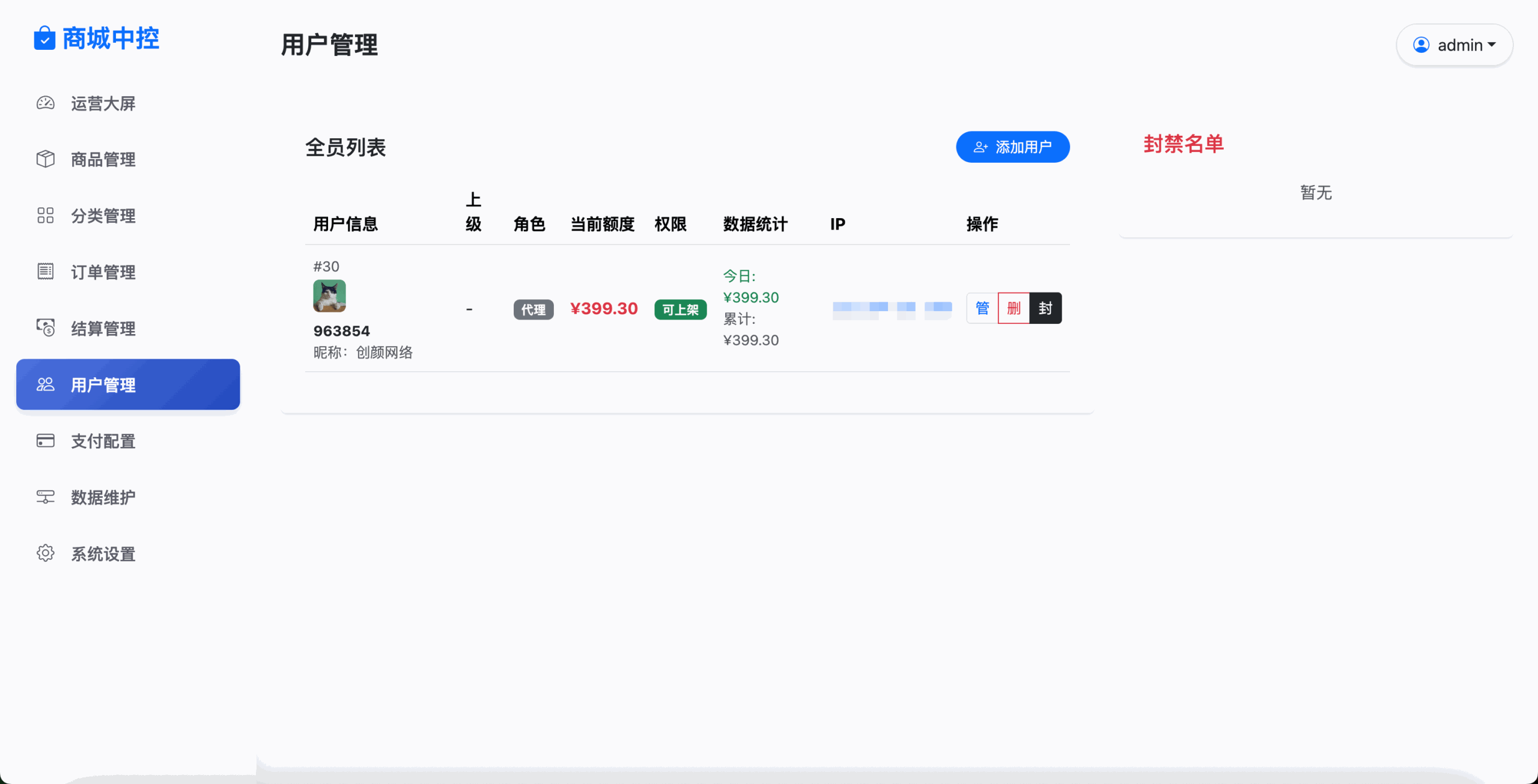Select the 全员列表 section heading

pyautogui.click(x=345, y=147)
